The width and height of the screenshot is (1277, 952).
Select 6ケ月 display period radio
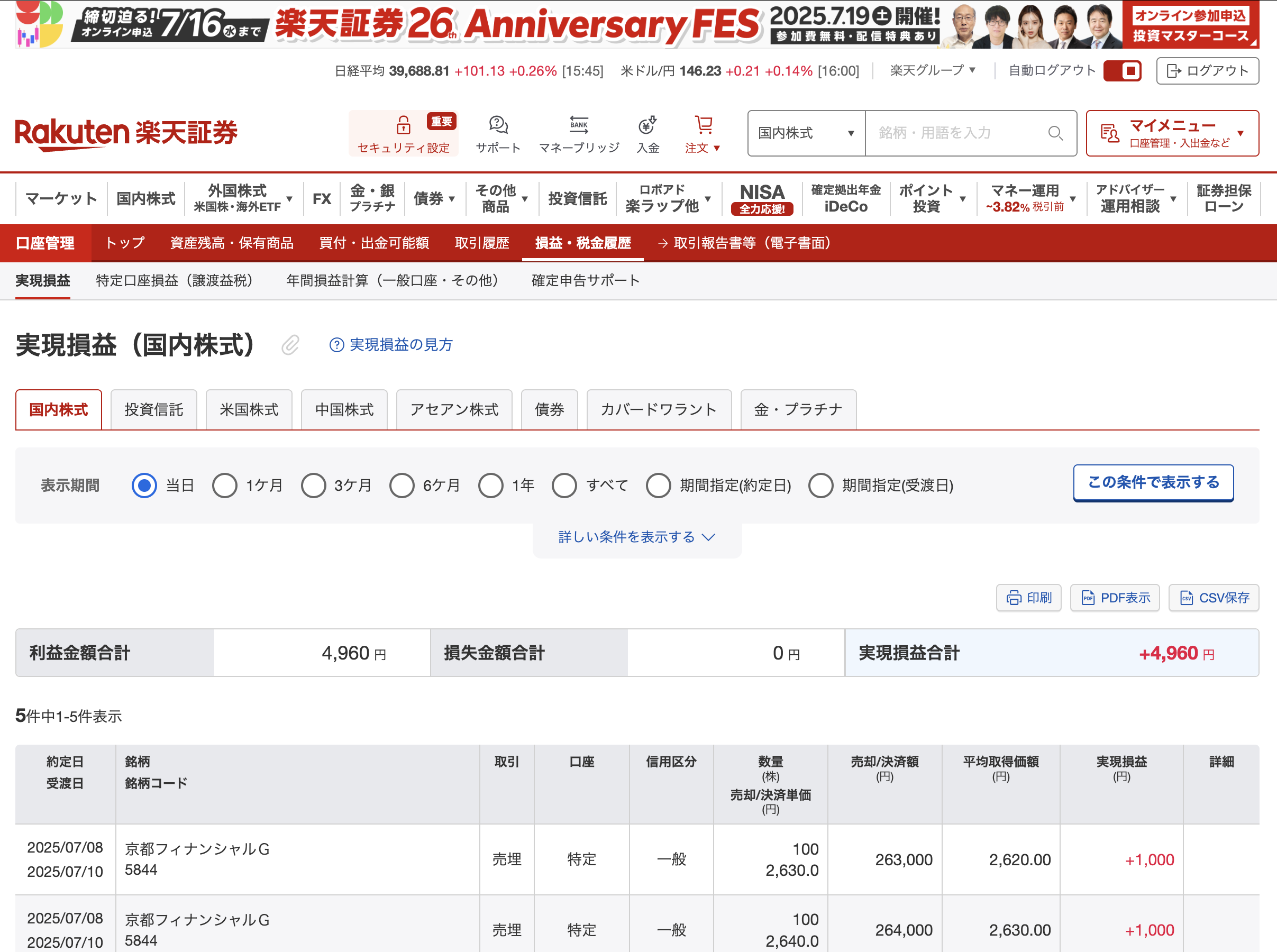[402, 485]
